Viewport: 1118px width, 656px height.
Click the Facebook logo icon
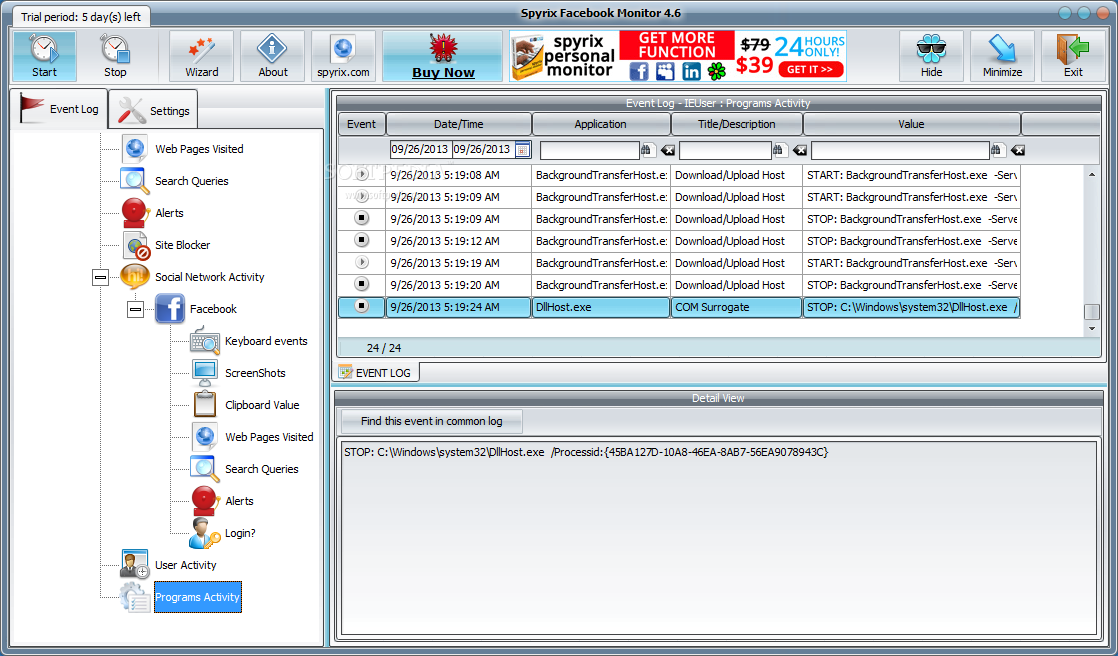[170, 309]
